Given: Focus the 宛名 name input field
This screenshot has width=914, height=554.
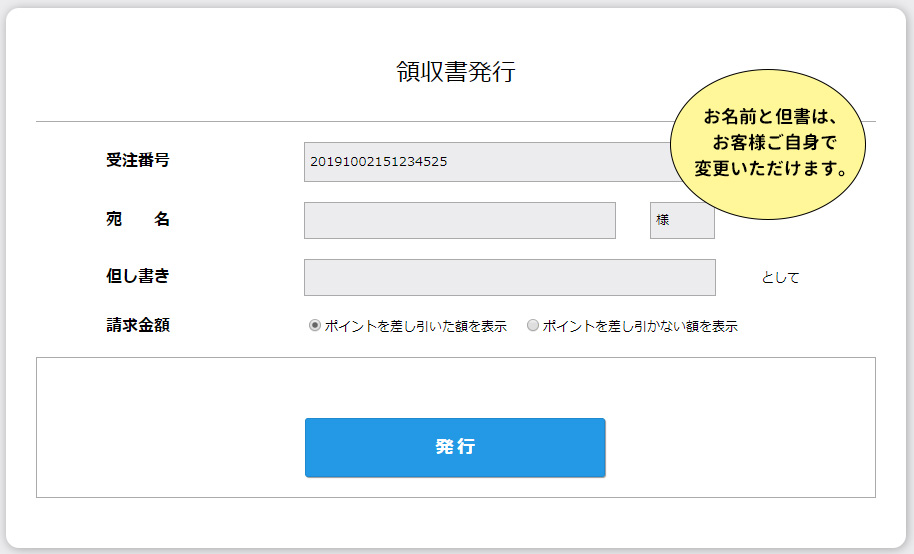Looking at the screenshot, I should click(459, 221).
